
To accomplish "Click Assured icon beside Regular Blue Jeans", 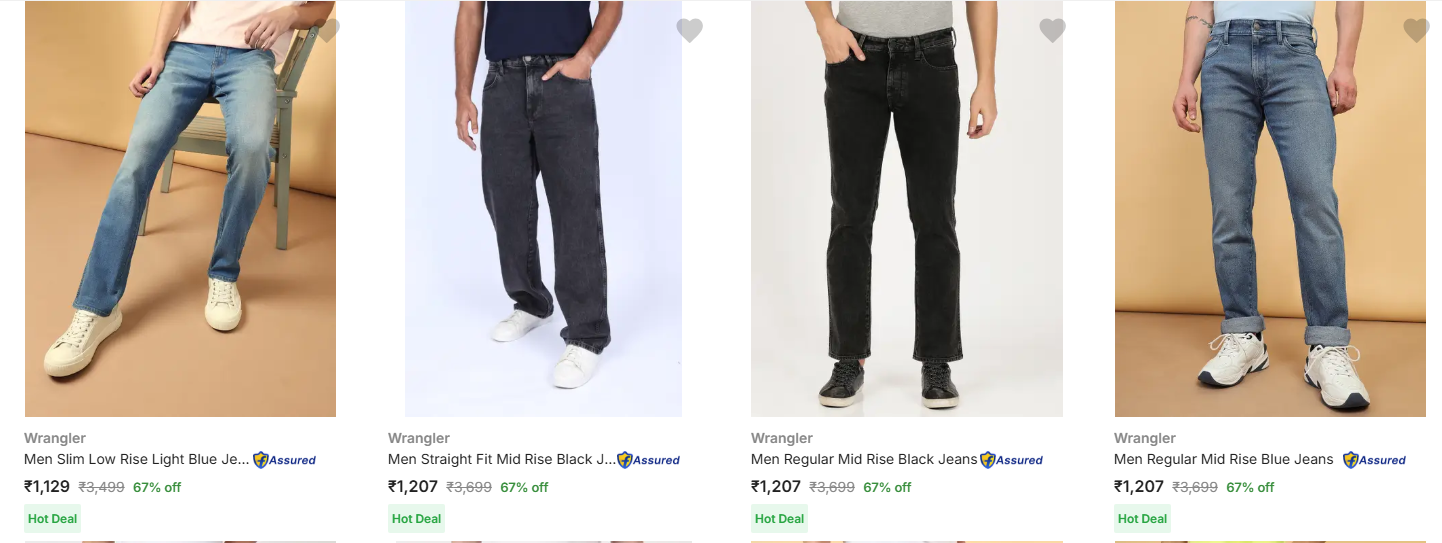I will click(1375, 461).
